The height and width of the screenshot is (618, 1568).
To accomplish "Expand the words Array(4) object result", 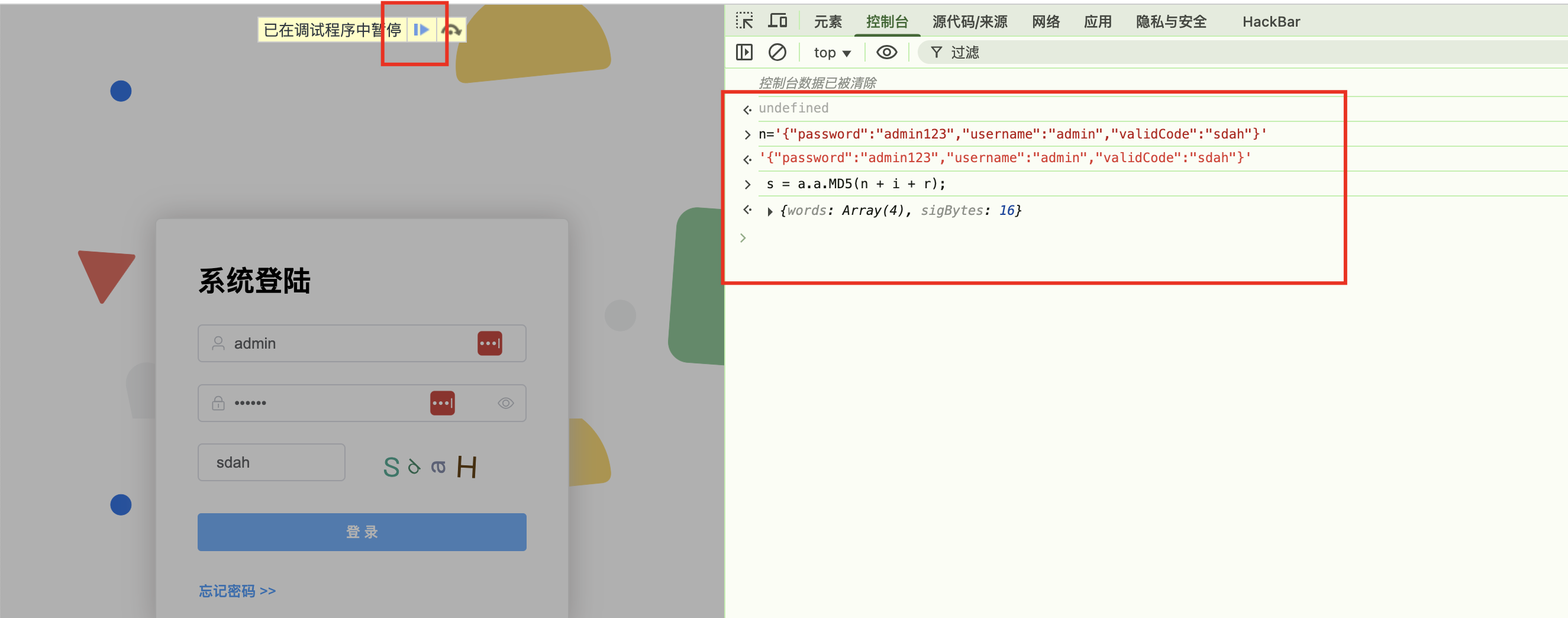I will [770, 211].
